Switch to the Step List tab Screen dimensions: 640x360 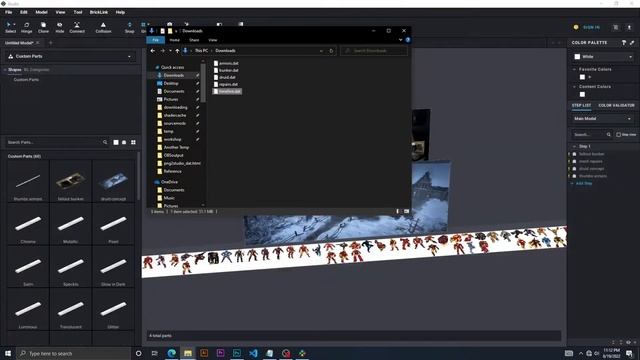point(581,105)
